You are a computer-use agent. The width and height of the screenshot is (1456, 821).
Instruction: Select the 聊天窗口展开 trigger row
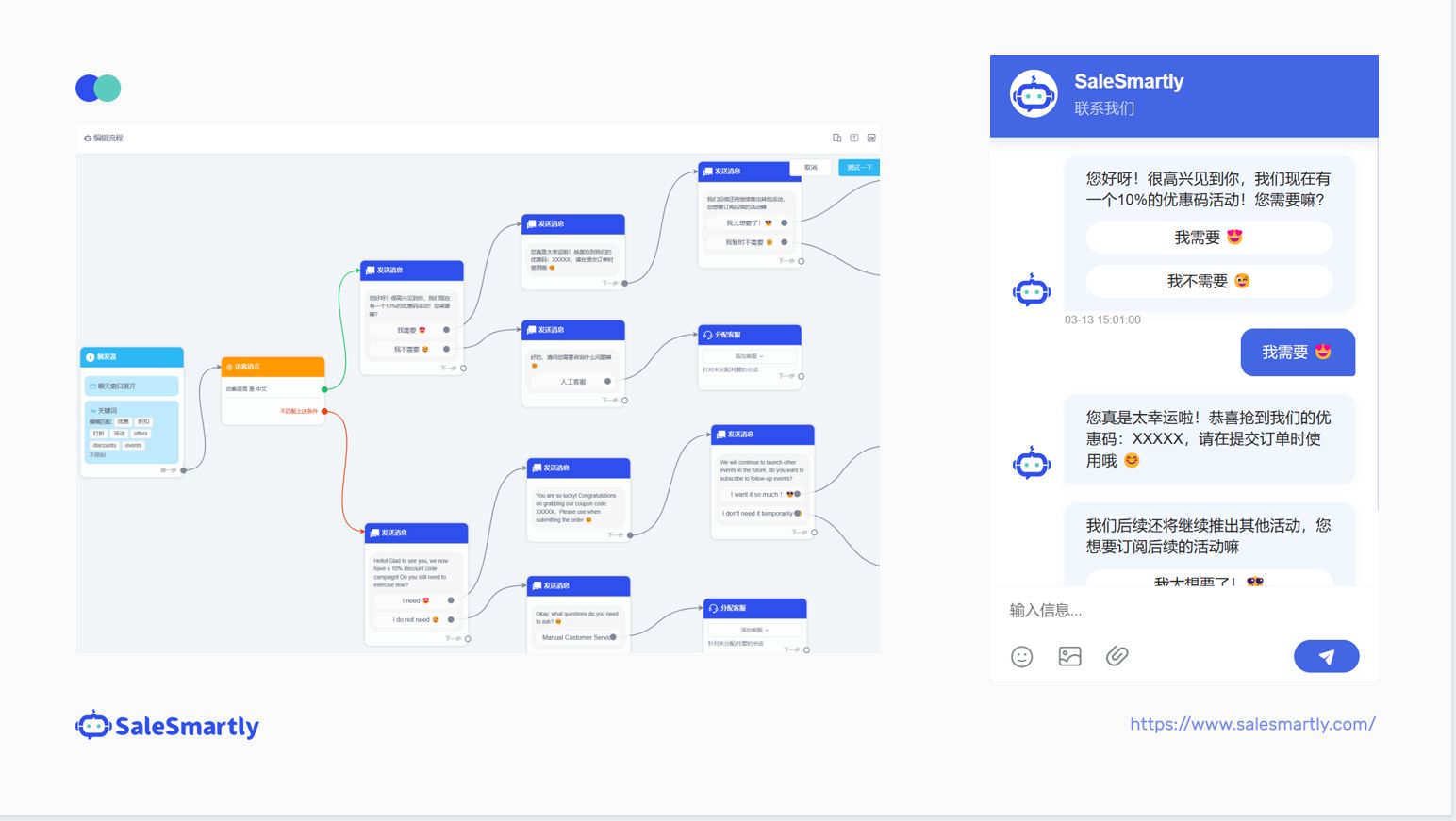pyautogui.click(x=131, y=386)
